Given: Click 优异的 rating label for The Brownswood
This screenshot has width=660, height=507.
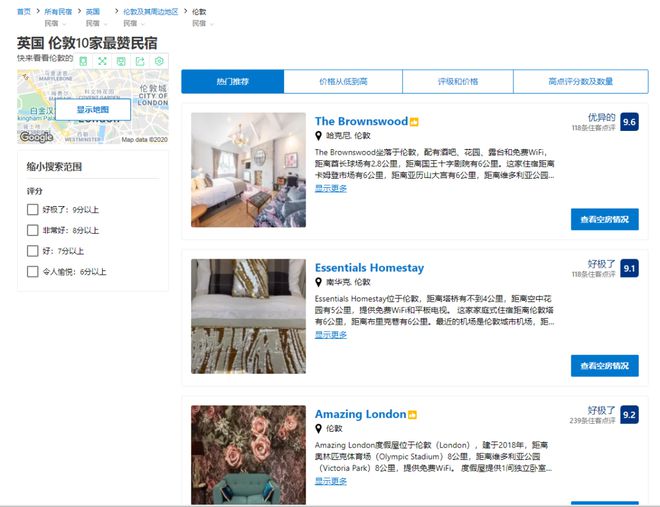Looking at the screenshot, I should 601,117.
